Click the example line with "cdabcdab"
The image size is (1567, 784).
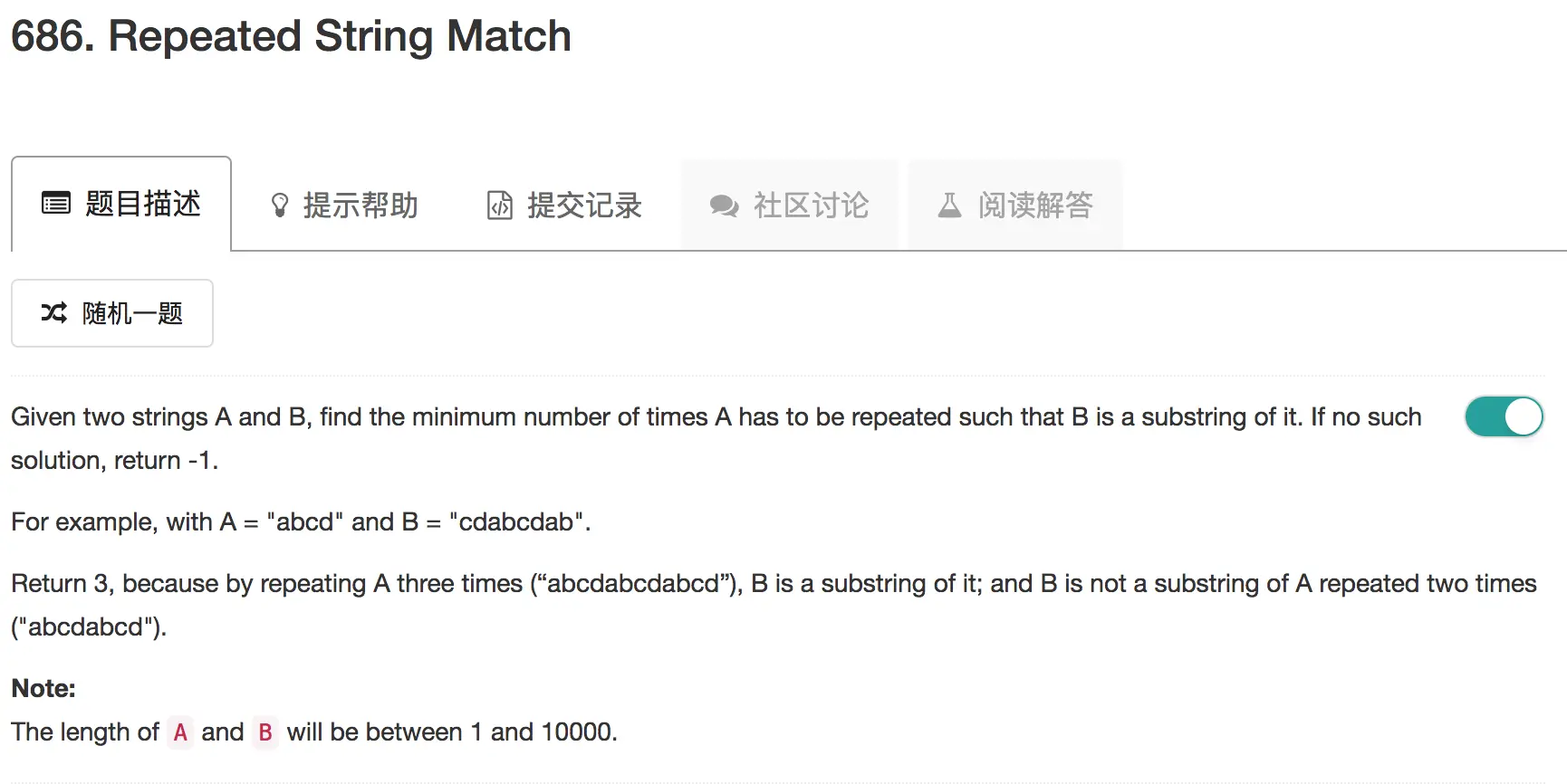301,522
